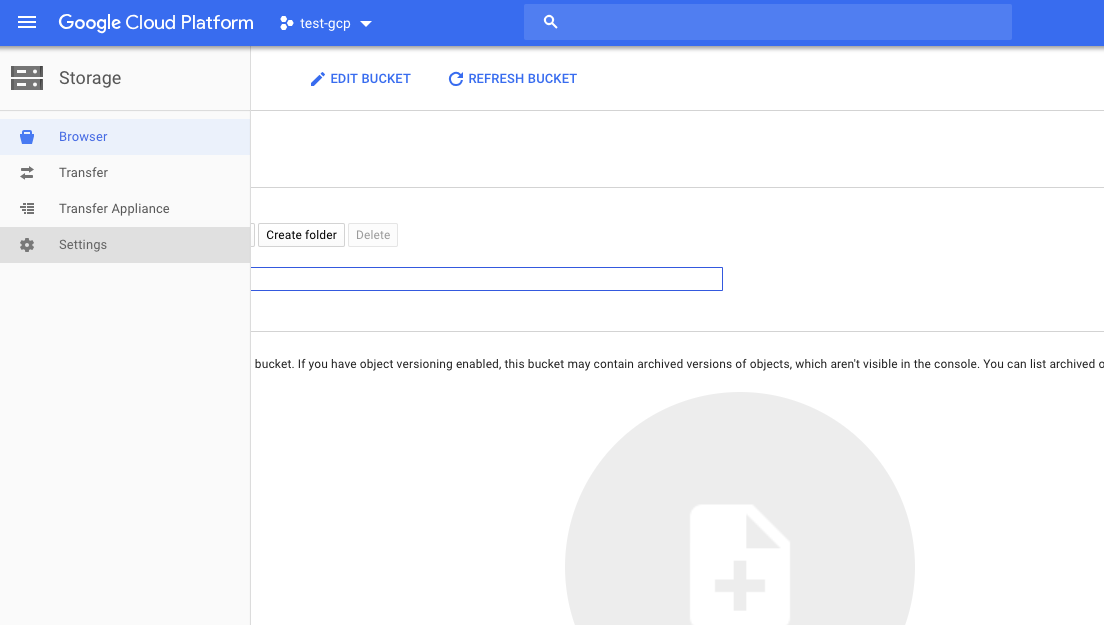The image size is (1104, 625).
Task: Open Transfer in the sidebar
Action: [x=125, y=172]
